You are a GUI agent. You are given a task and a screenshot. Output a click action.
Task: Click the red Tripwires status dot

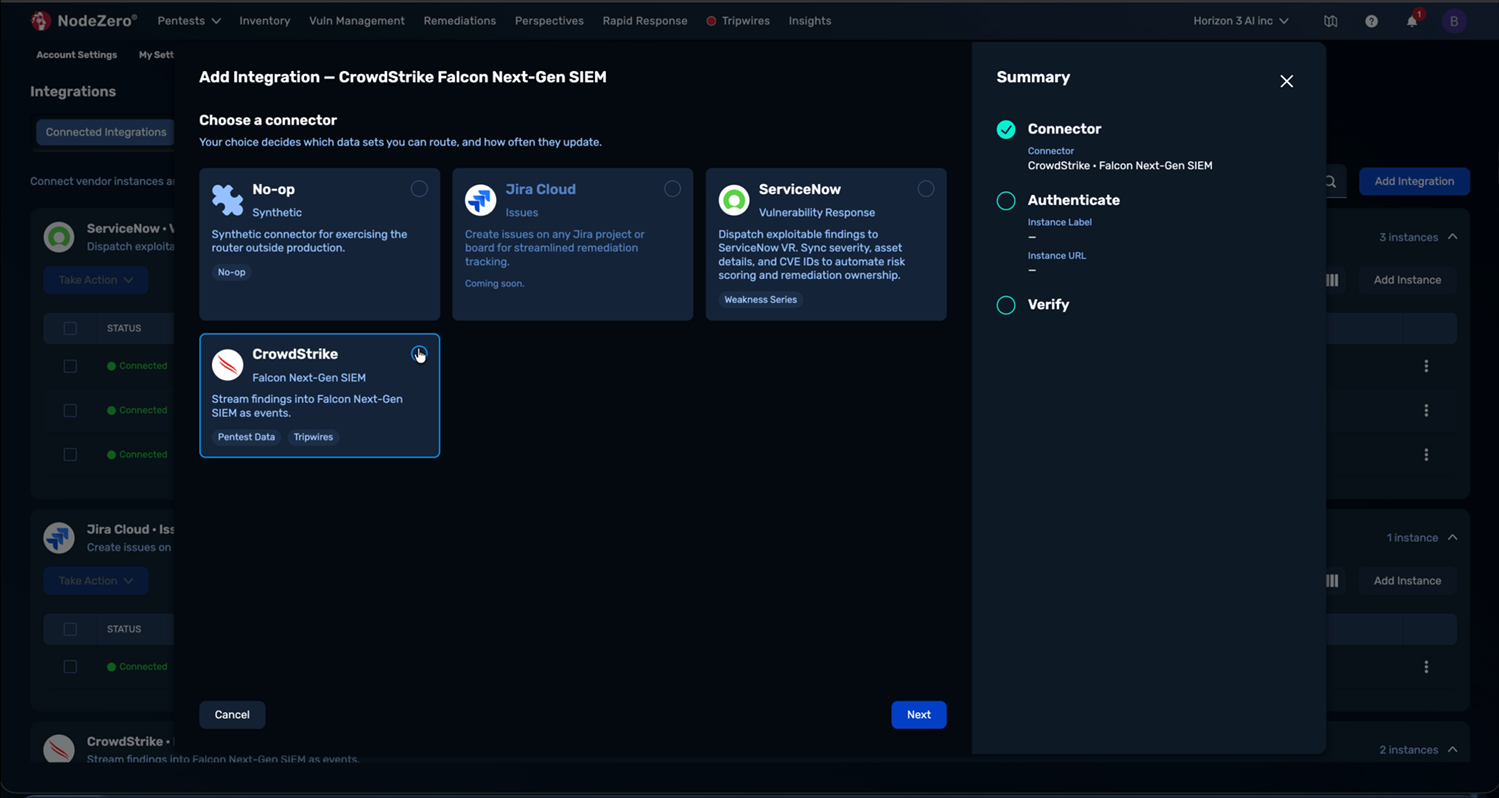(711, 21)
